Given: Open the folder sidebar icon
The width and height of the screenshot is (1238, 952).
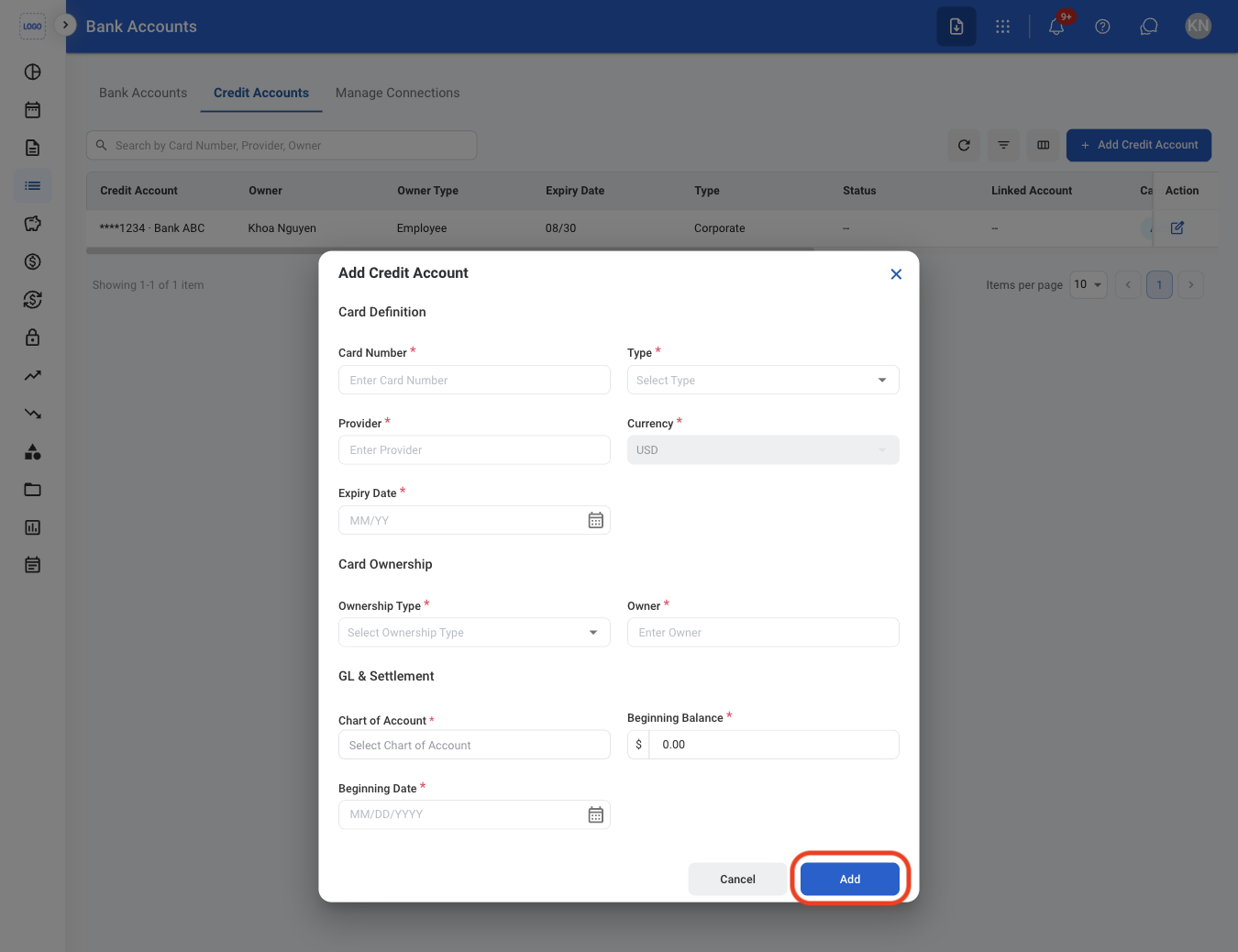Looking at the screenshot, I should 32,490.
